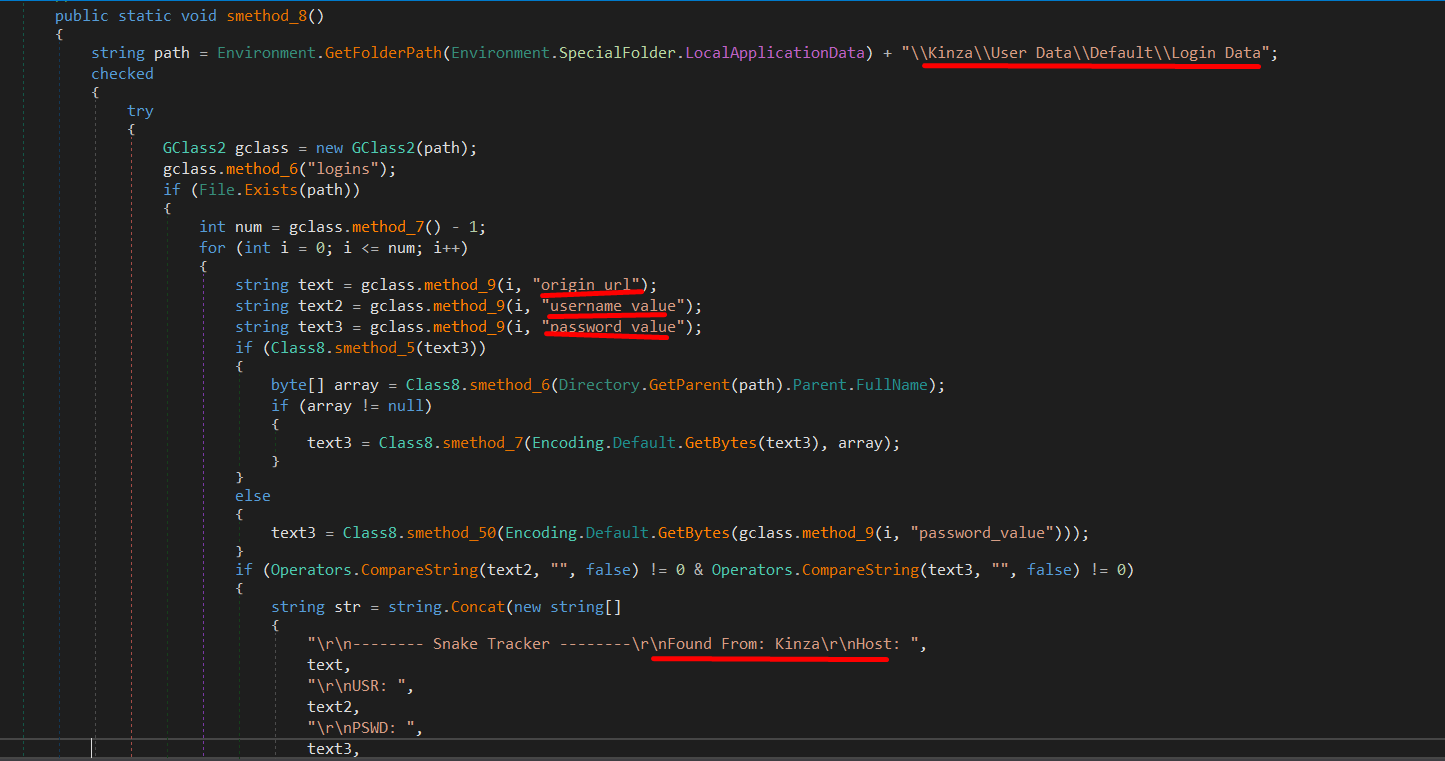1445x761 pixels.
Task: Click the try keyword
Action: click(140, 111)
